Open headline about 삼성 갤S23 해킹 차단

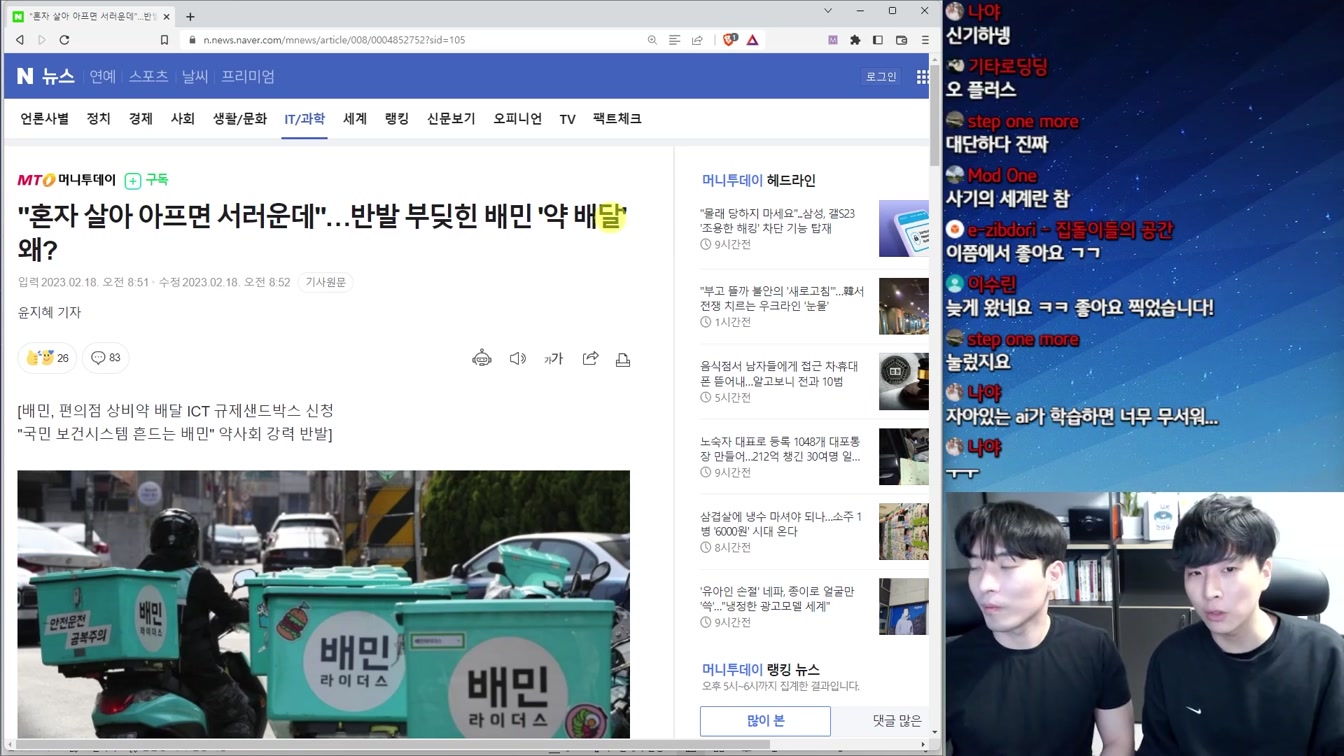click(x=778, y=220)
